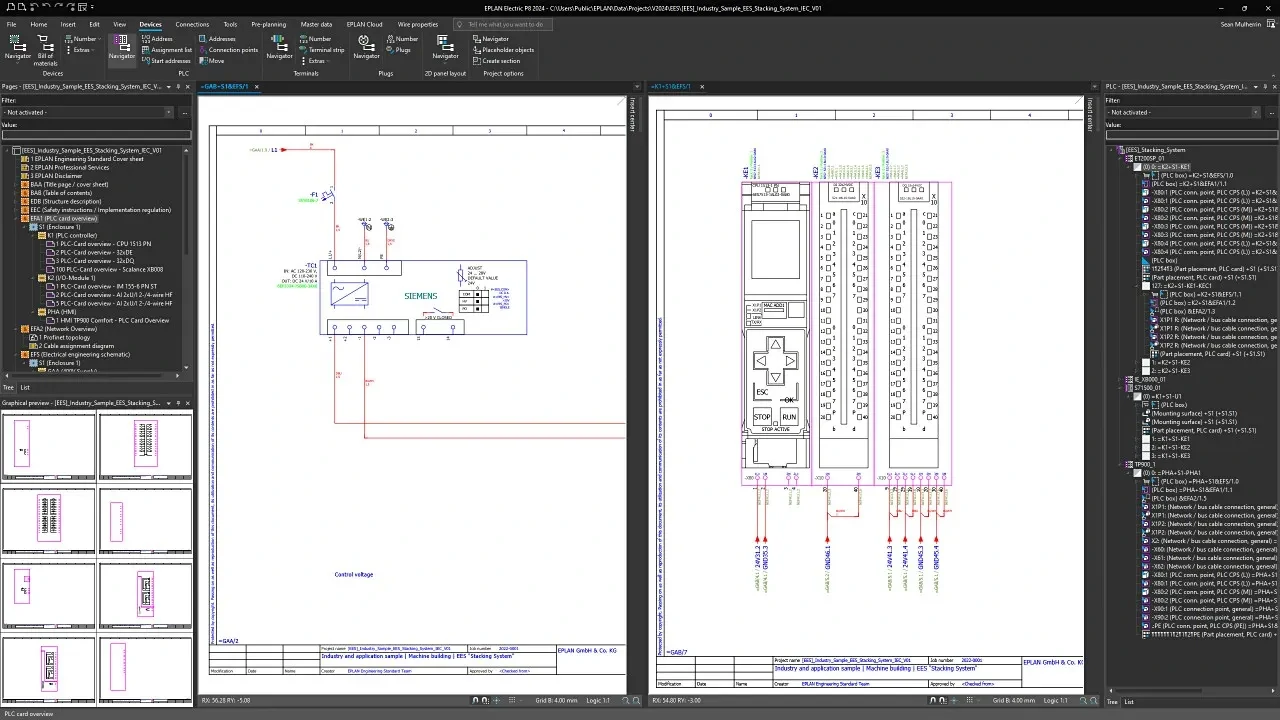Open the PLC Navigator

(x=121, y=47)
